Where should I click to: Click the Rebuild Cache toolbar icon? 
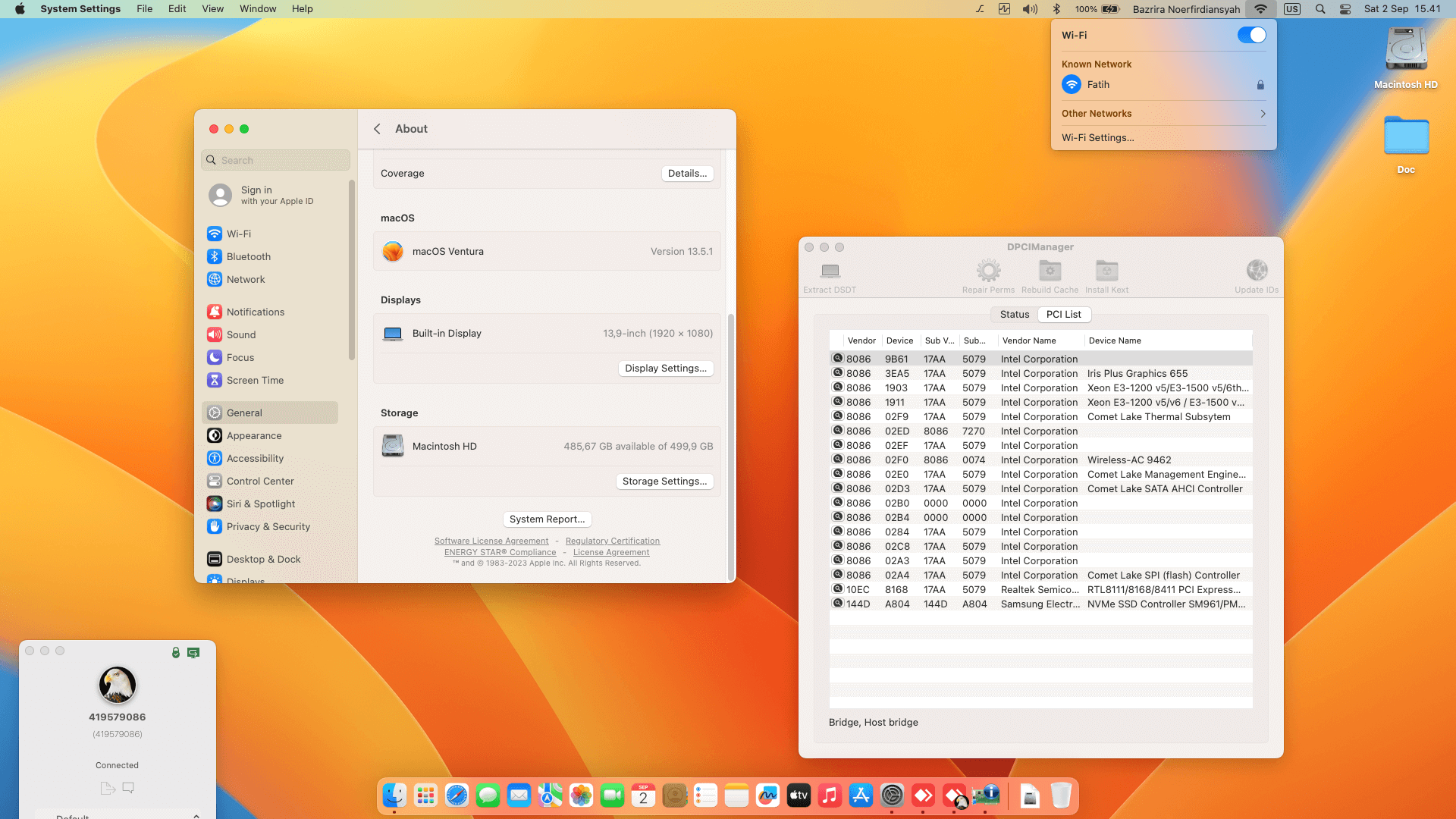click(x=1050, y=271)
